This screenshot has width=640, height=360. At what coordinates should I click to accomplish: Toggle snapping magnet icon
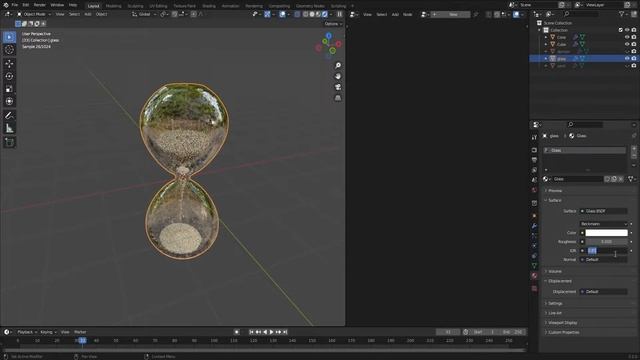pos(175,14)
